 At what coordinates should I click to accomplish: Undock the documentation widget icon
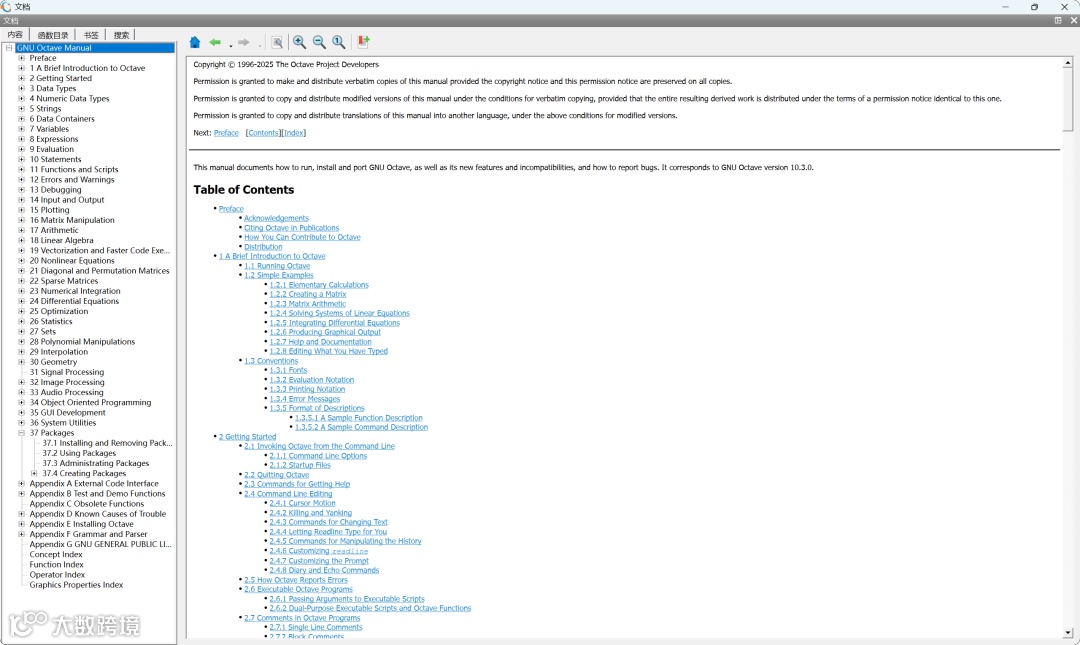pyautogui.click(x=1058, y=21)
